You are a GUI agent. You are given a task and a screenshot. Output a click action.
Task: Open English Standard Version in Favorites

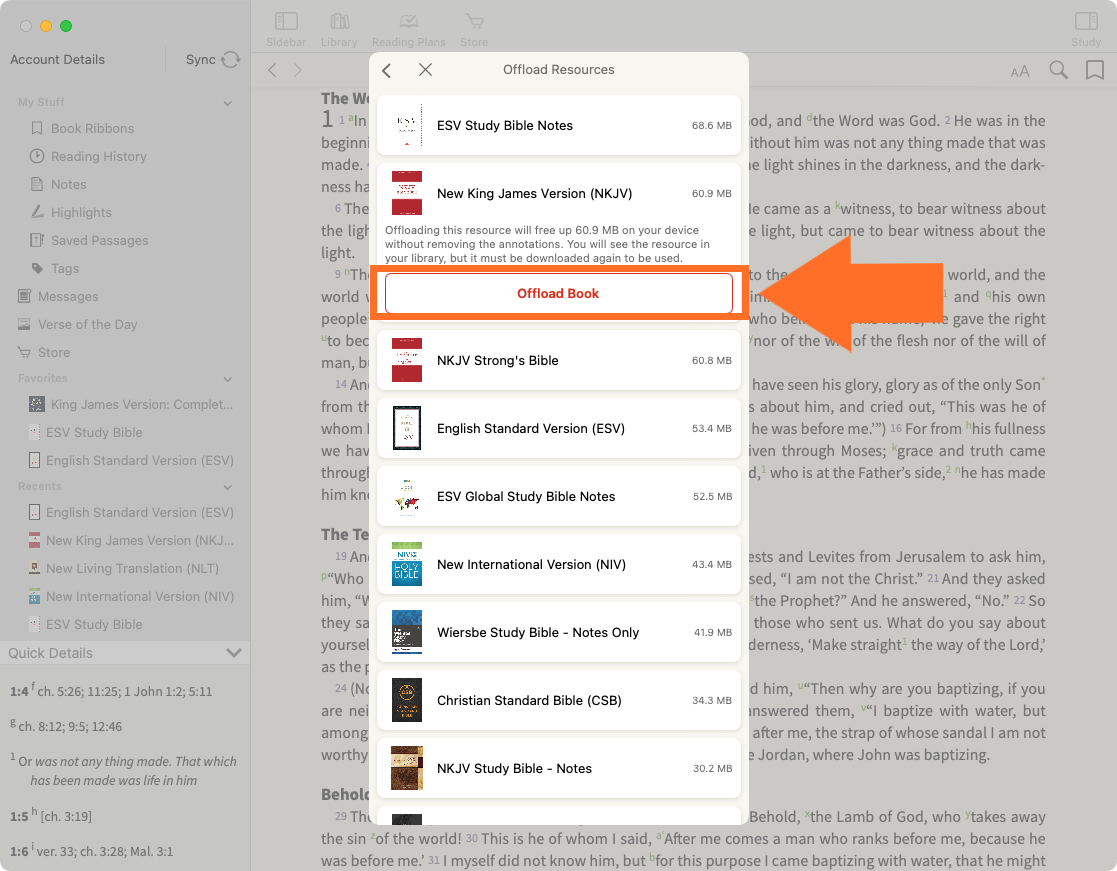pos(131,461)
